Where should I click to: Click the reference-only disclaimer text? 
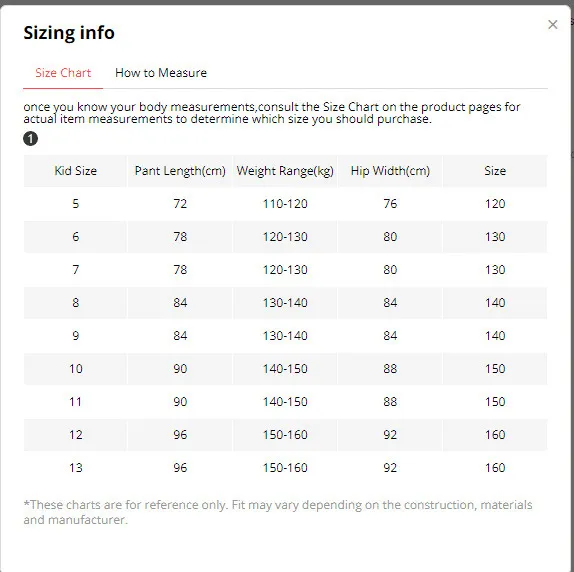278,512
